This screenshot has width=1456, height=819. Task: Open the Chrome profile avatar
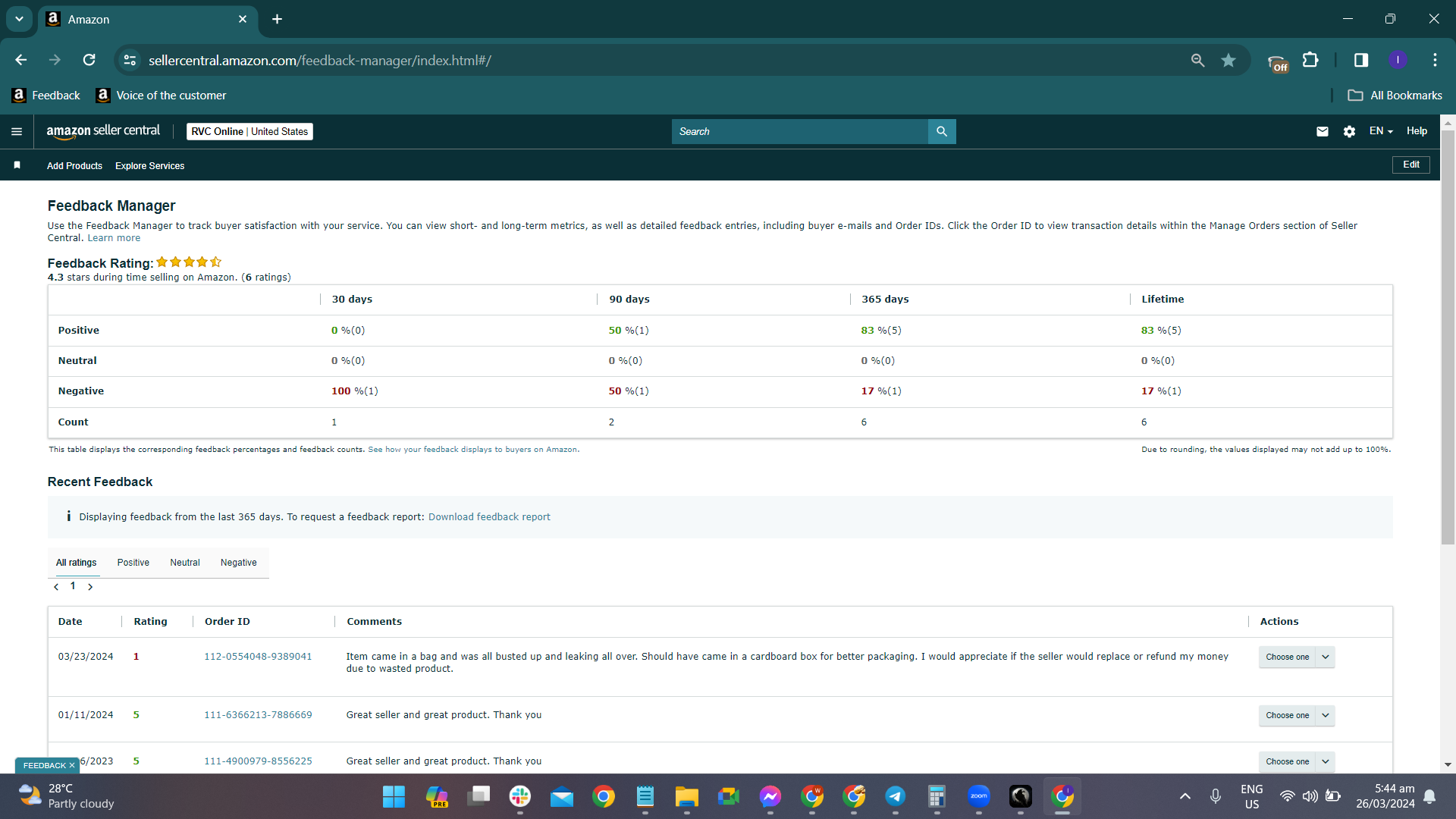tap(1398, 60)
